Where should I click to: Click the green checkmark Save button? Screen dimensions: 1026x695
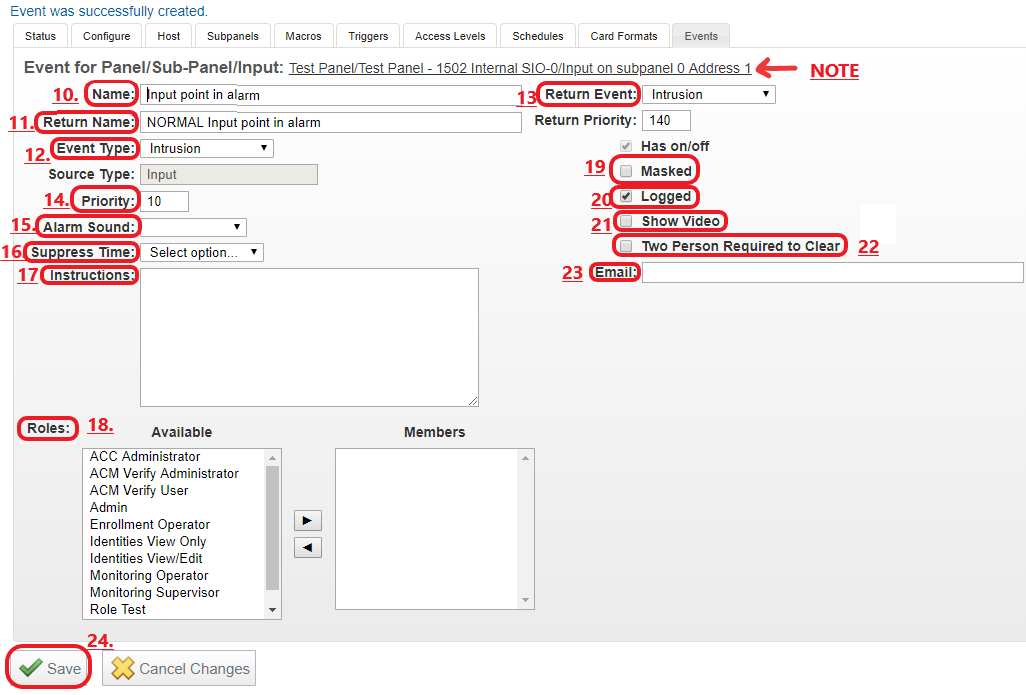click(x=50, y=668)
